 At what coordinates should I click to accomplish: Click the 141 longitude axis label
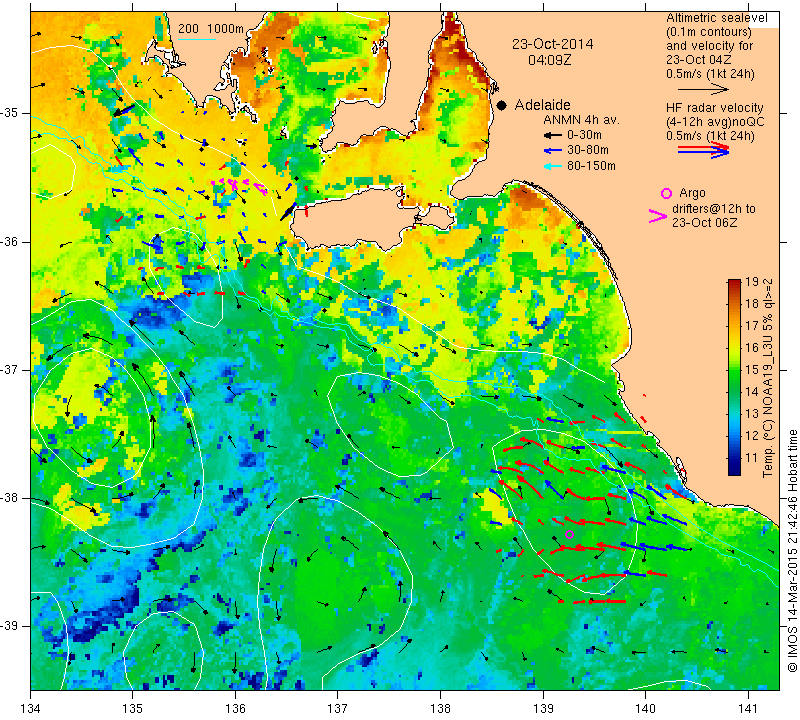click(x=748, y=709)
